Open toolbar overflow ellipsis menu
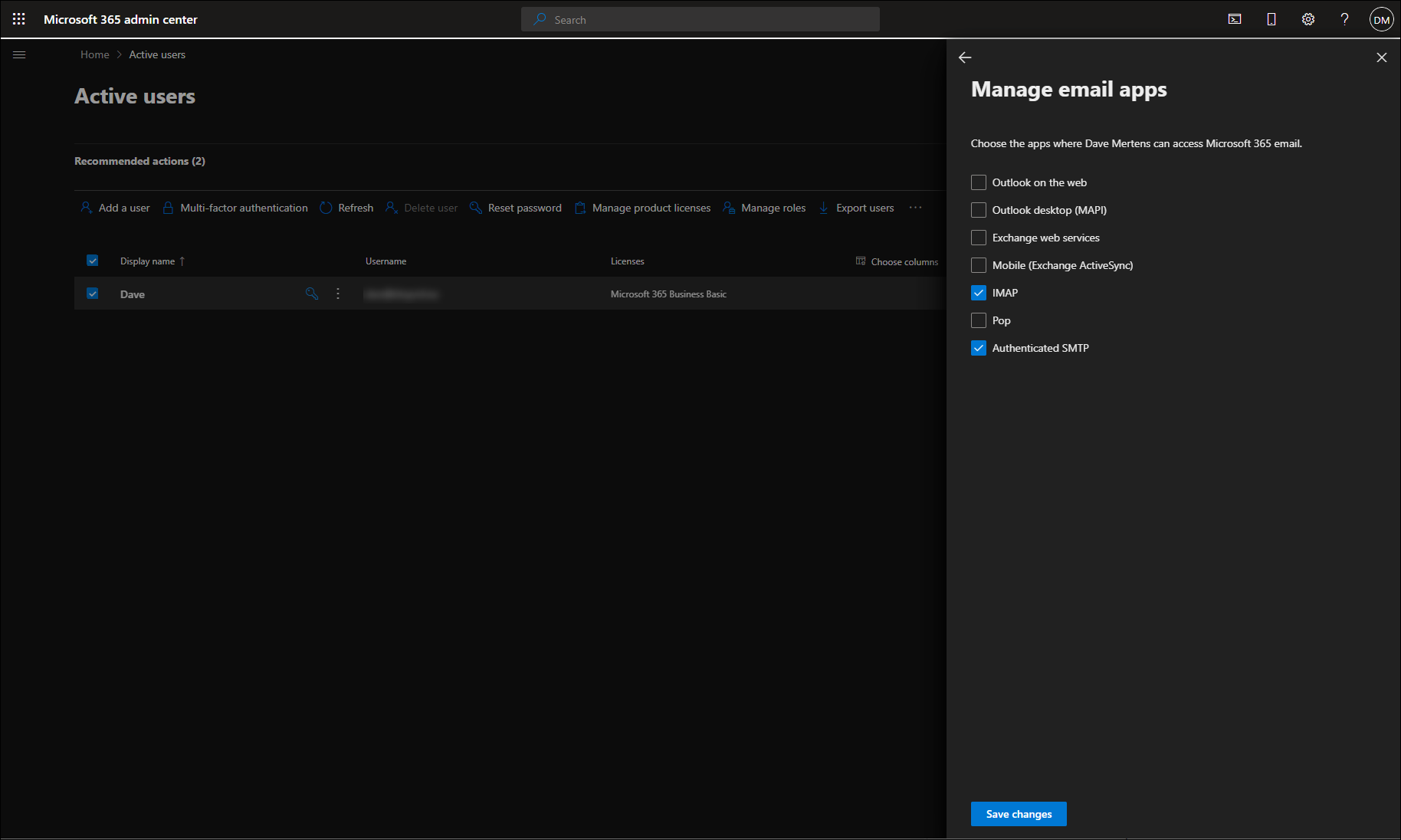1401x840 pixels. click(x=916, y=208)
